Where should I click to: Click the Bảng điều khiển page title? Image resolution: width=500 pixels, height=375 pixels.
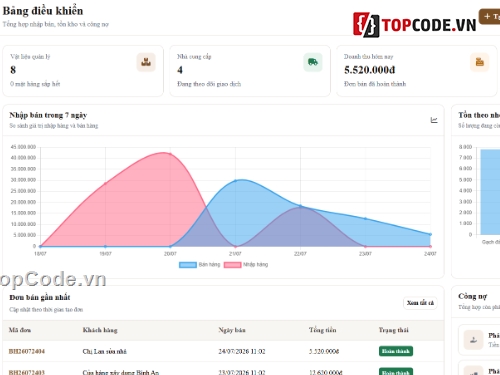point(43,11)
